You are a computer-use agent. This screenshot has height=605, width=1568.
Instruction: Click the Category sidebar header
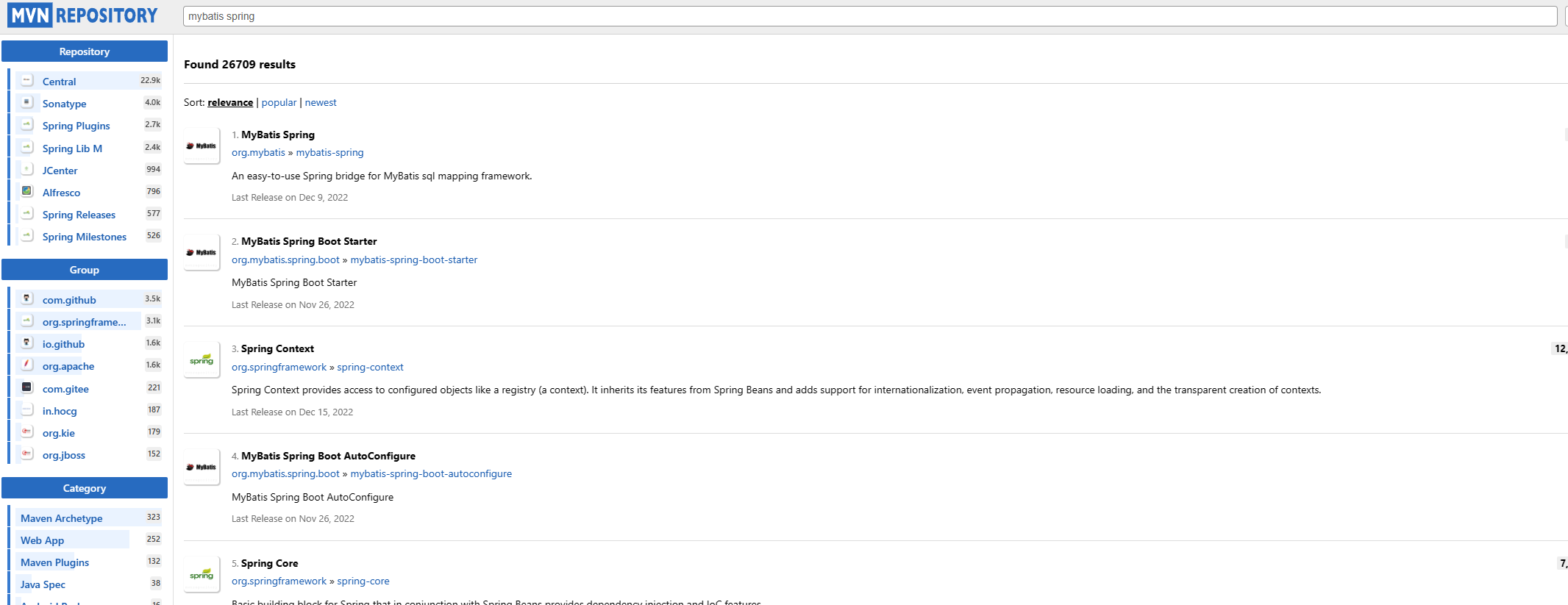click(x=85, y=488)
